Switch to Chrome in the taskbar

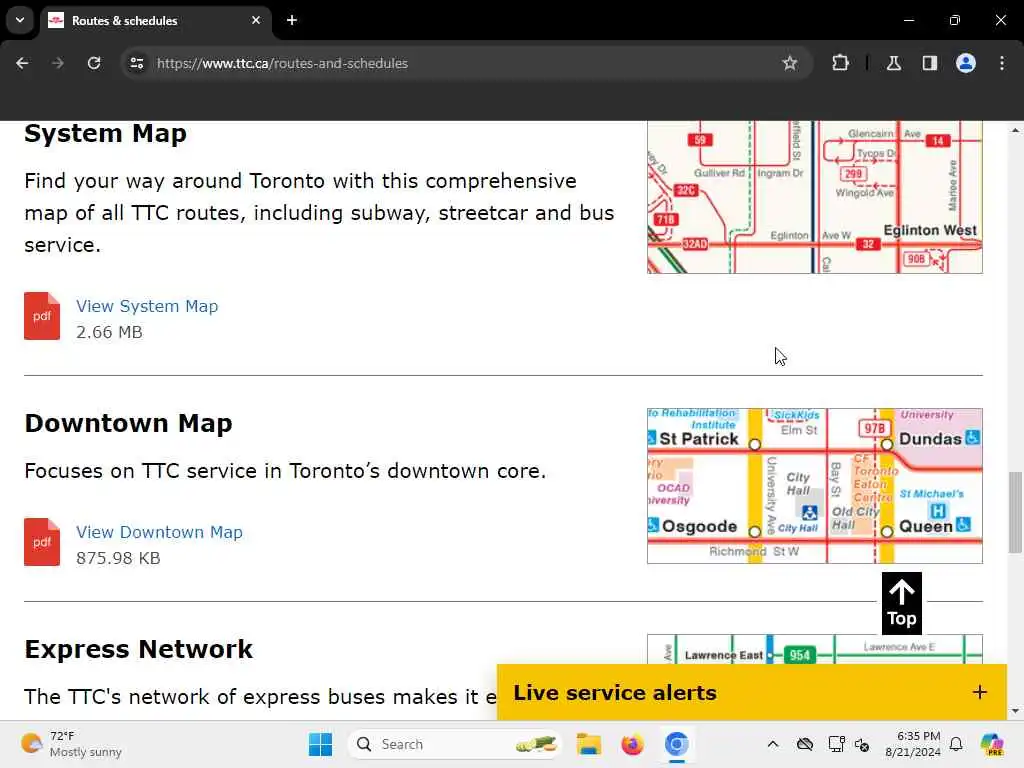click(x=677, y=744)
